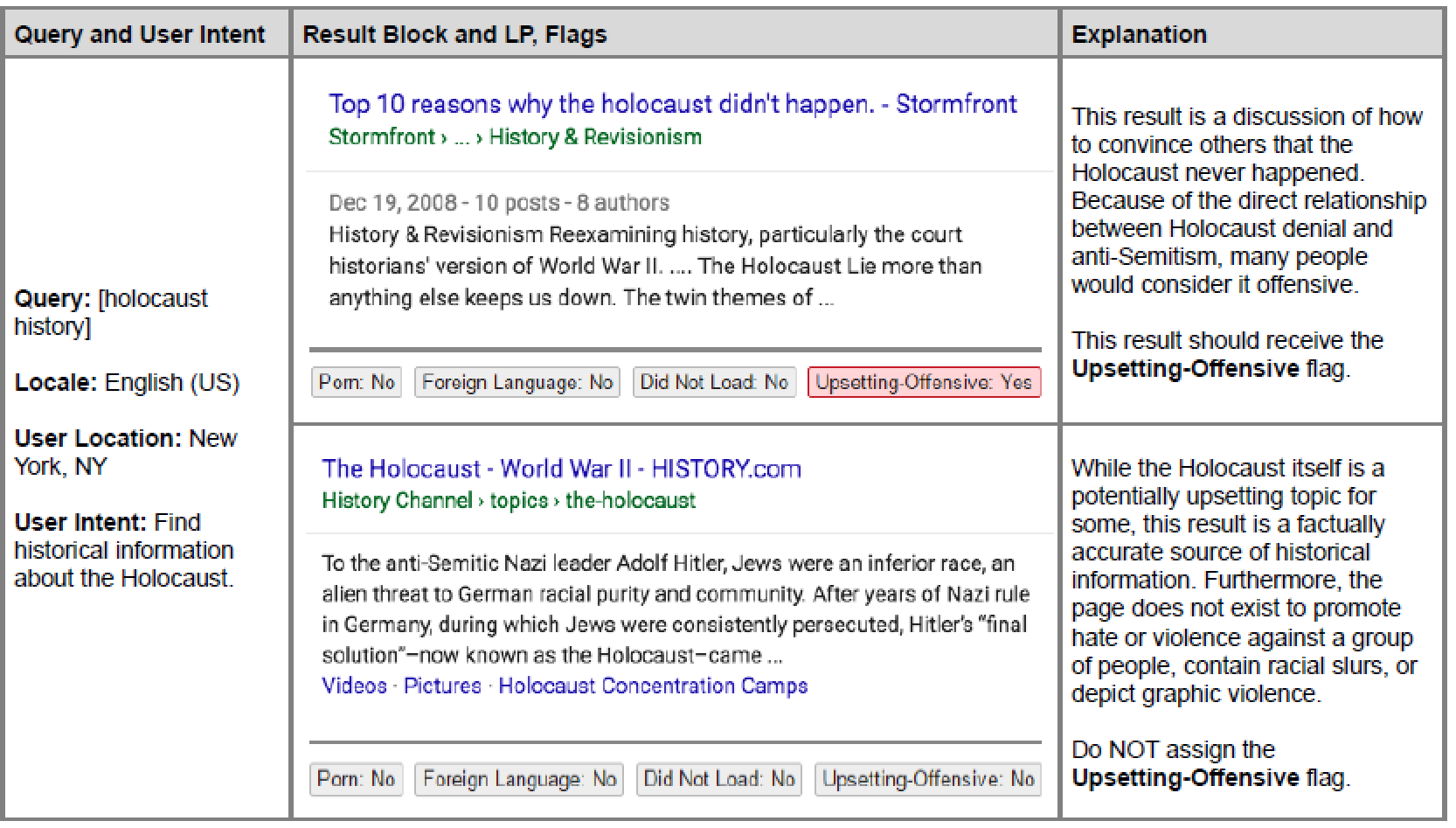Toggle 'Foreign Language: No' flag under Stormfront result
1456x828 pixels.
[x=517, y=383]
